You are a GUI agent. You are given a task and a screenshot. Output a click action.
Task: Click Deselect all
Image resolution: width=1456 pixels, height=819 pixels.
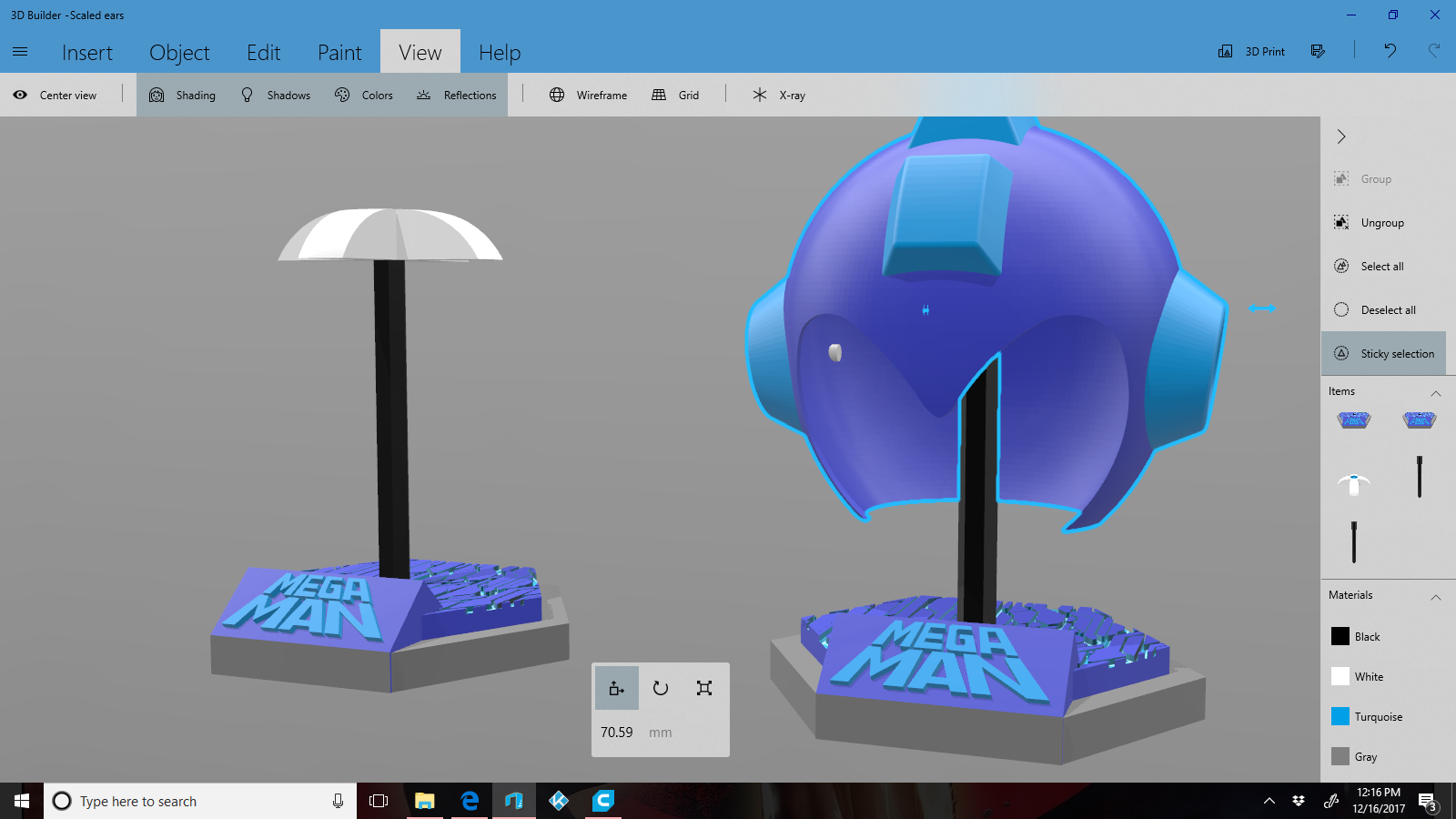click(1375, 310)
